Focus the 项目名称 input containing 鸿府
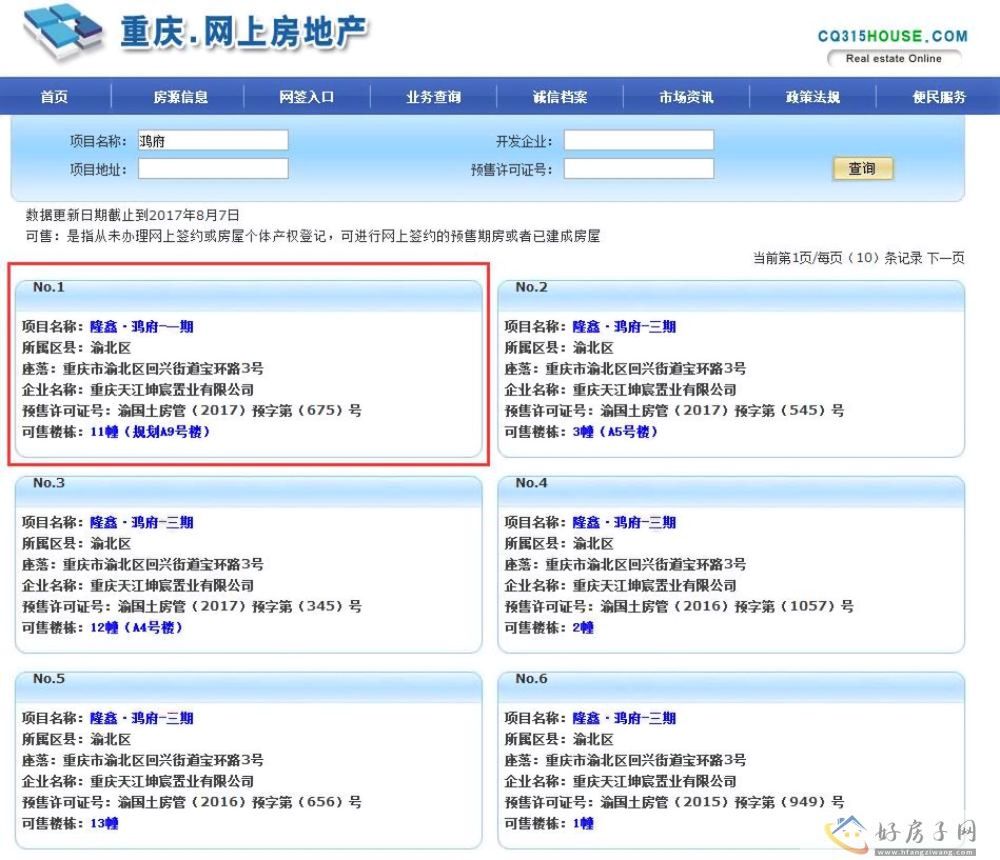 (213, 140)
